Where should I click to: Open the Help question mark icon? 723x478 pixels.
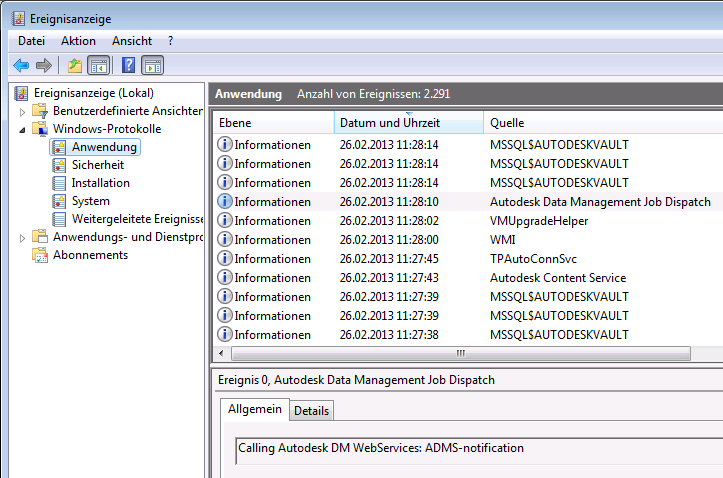[x=129, y=65]
